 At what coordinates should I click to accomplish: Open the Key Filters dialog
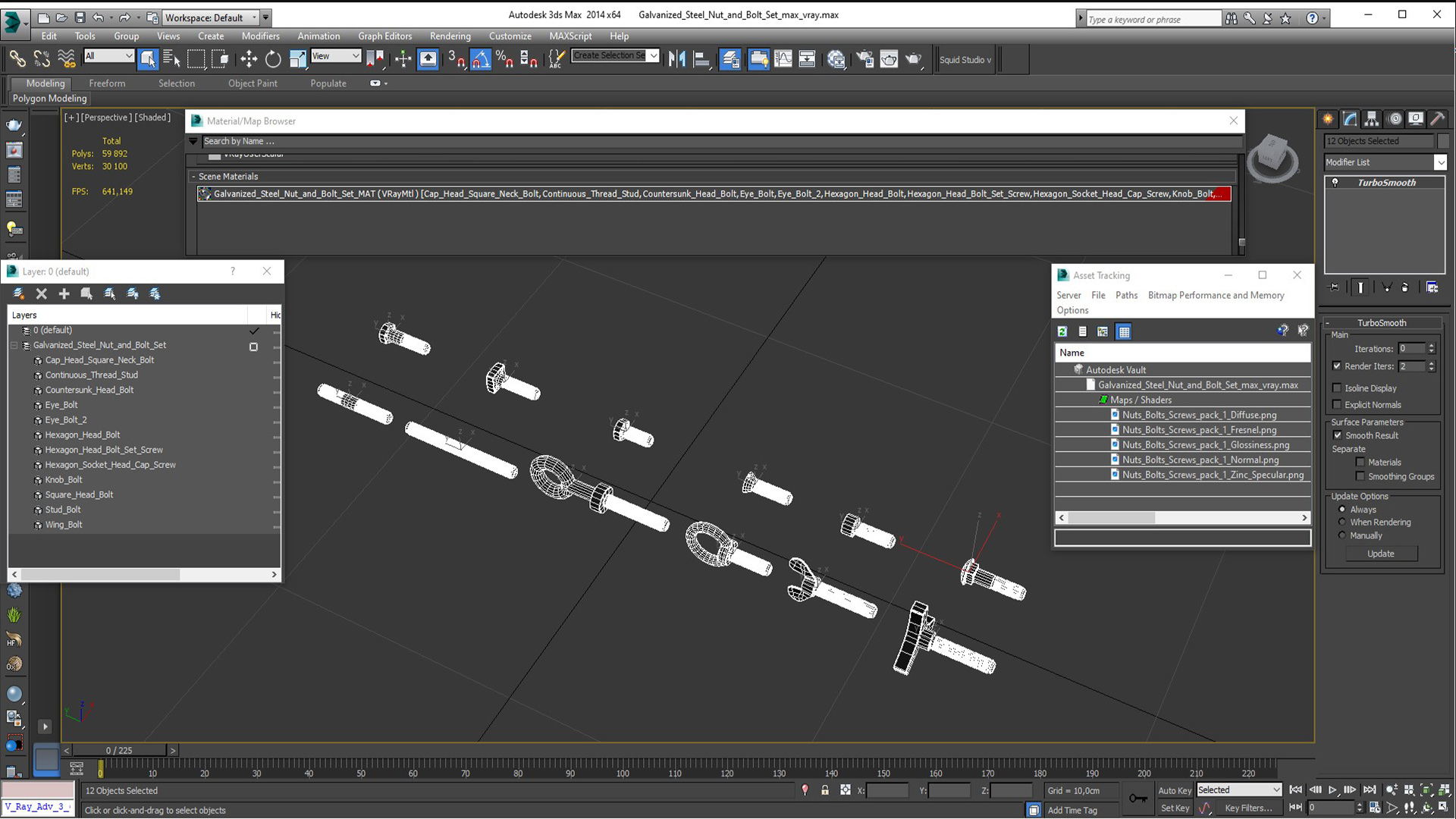1248,808
